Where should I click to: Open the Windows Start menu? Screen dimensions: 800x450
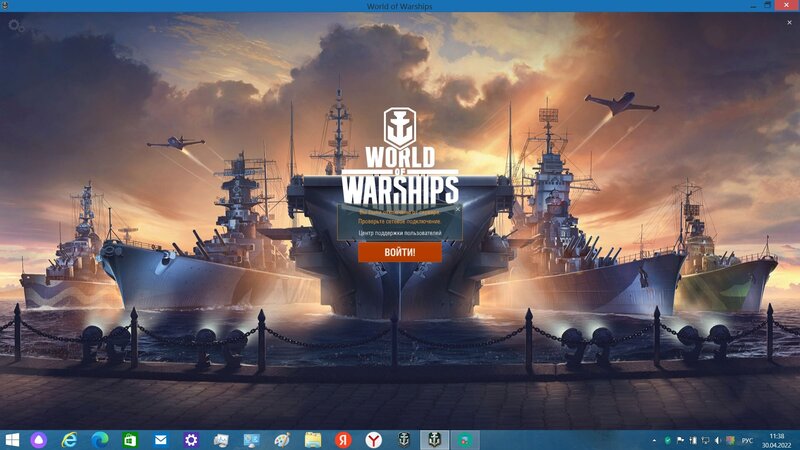12,440
